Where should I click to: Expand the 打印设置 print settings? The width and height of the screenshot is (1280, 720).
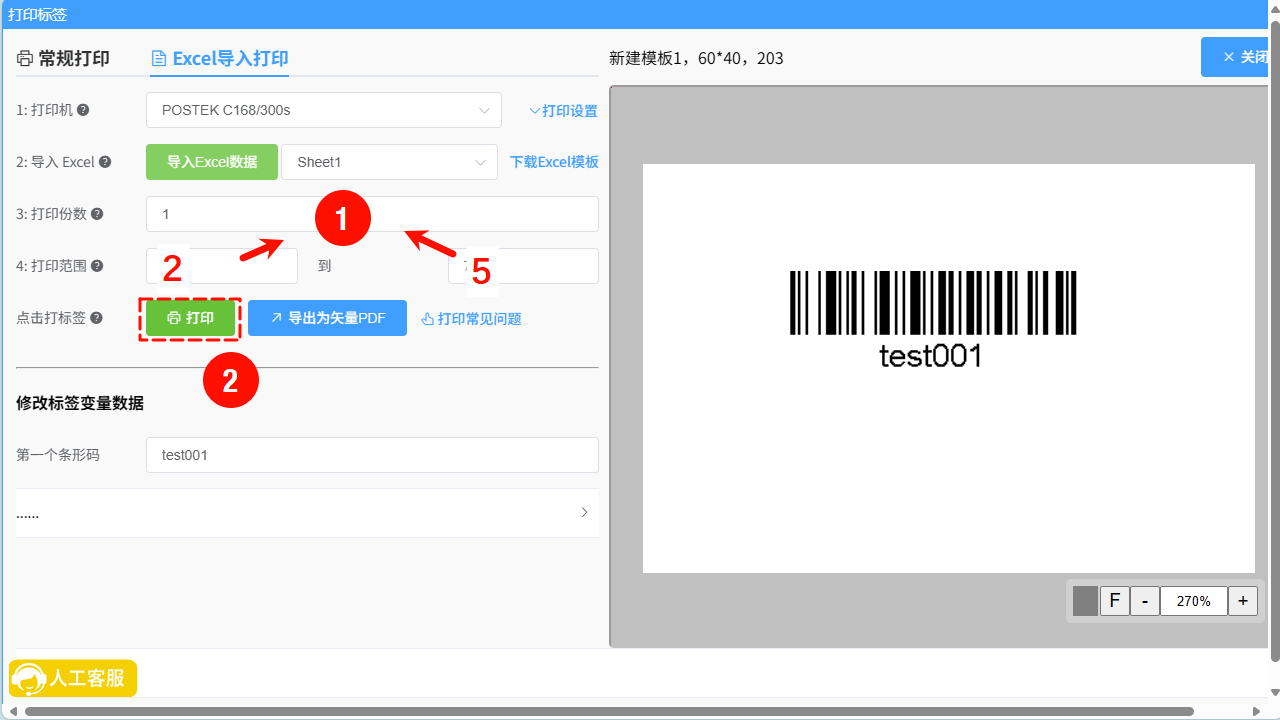coord(563,111)
